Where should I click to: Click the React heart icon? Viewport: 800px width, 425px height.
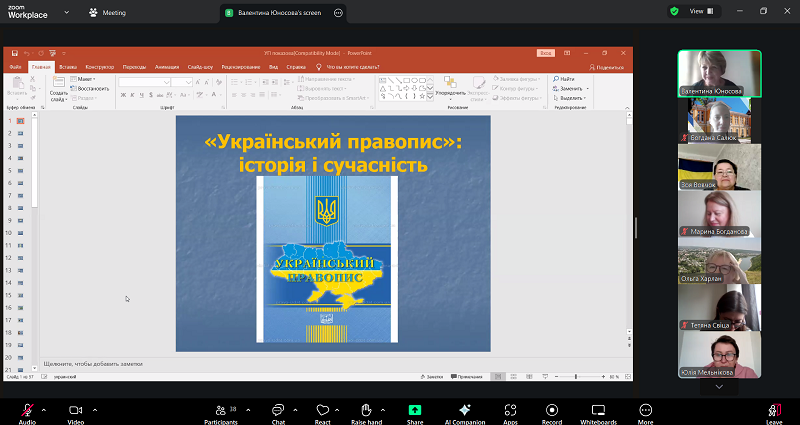pos(322,410)
